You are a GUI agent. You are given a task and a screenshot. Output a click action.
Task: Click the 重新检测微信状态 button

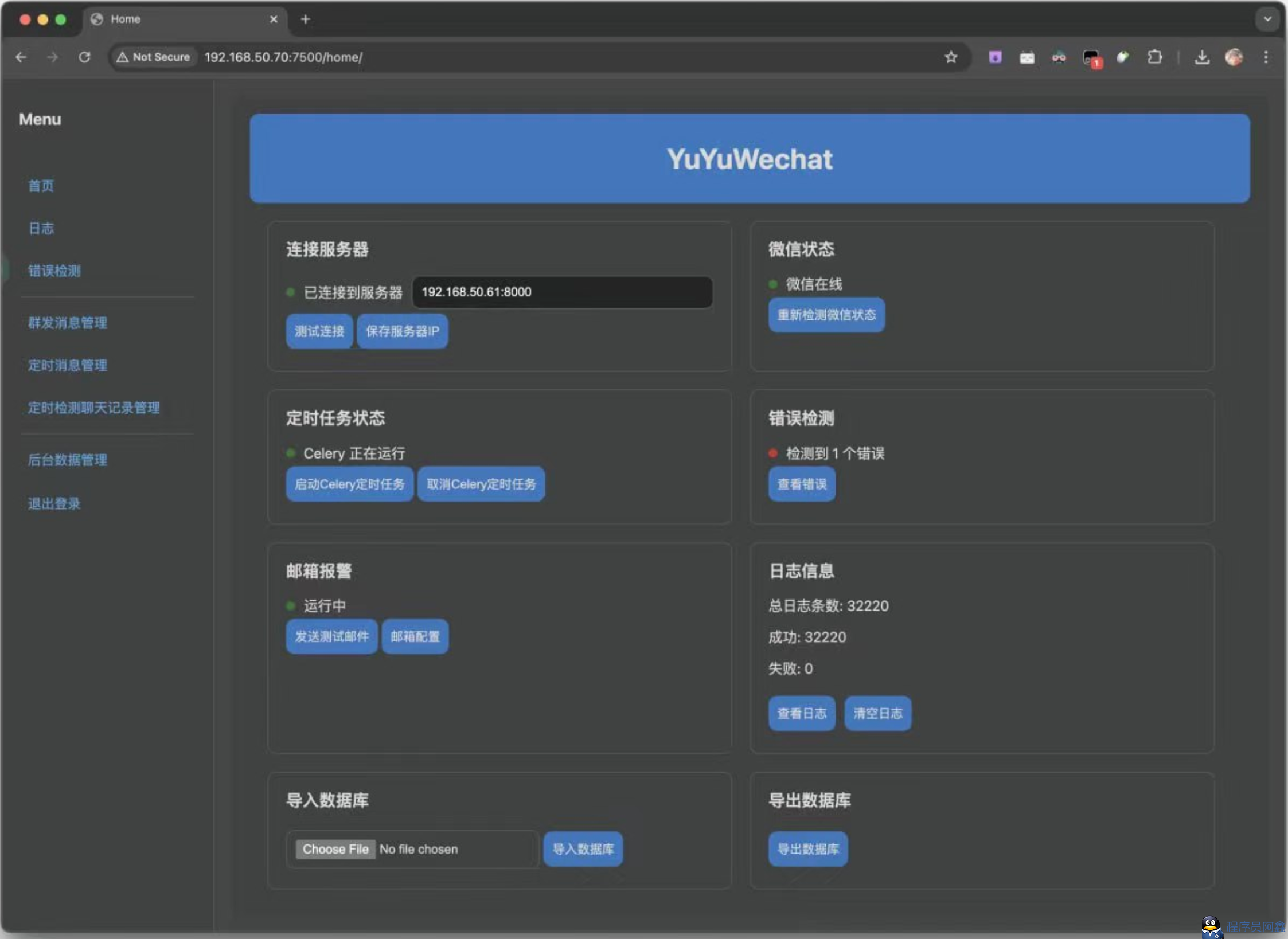[x=826, y=315]
